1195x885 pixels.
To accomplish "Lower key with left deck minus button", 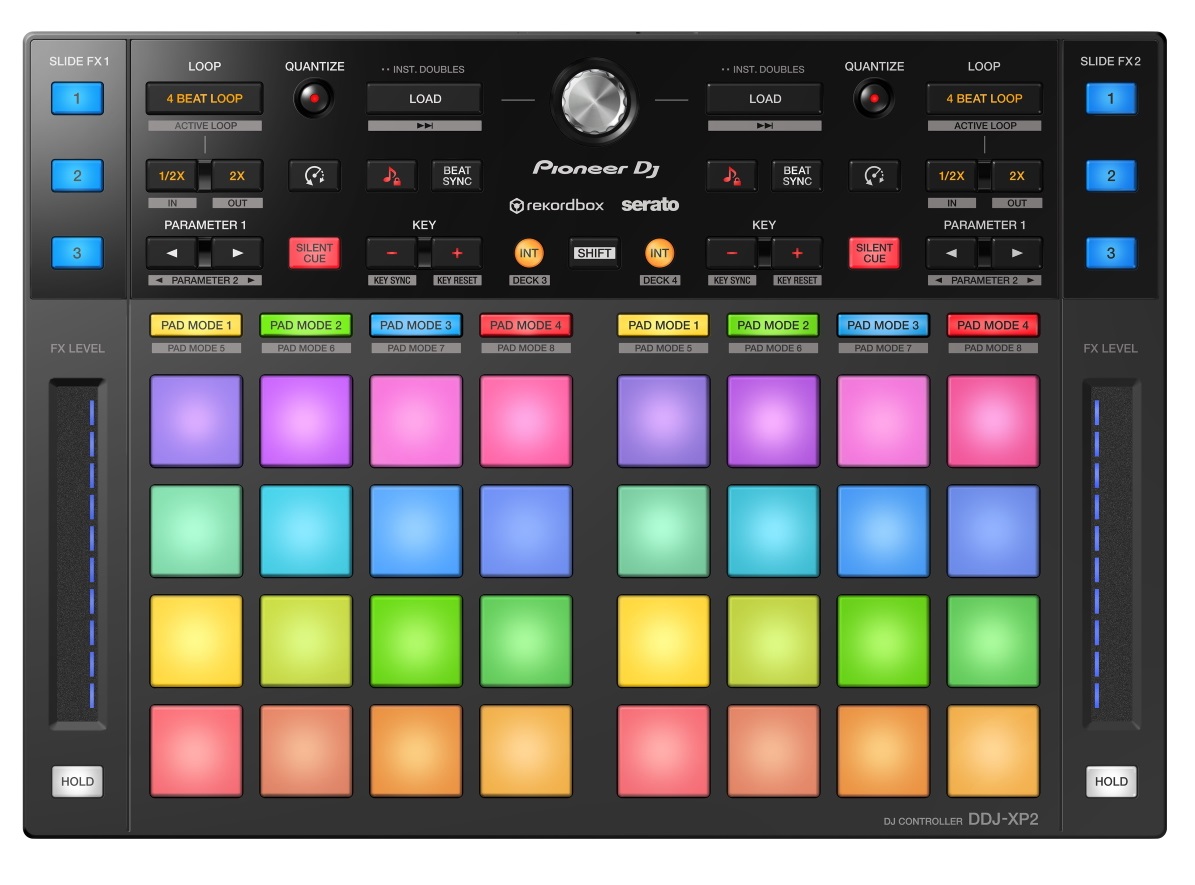I will coord(392,253).
